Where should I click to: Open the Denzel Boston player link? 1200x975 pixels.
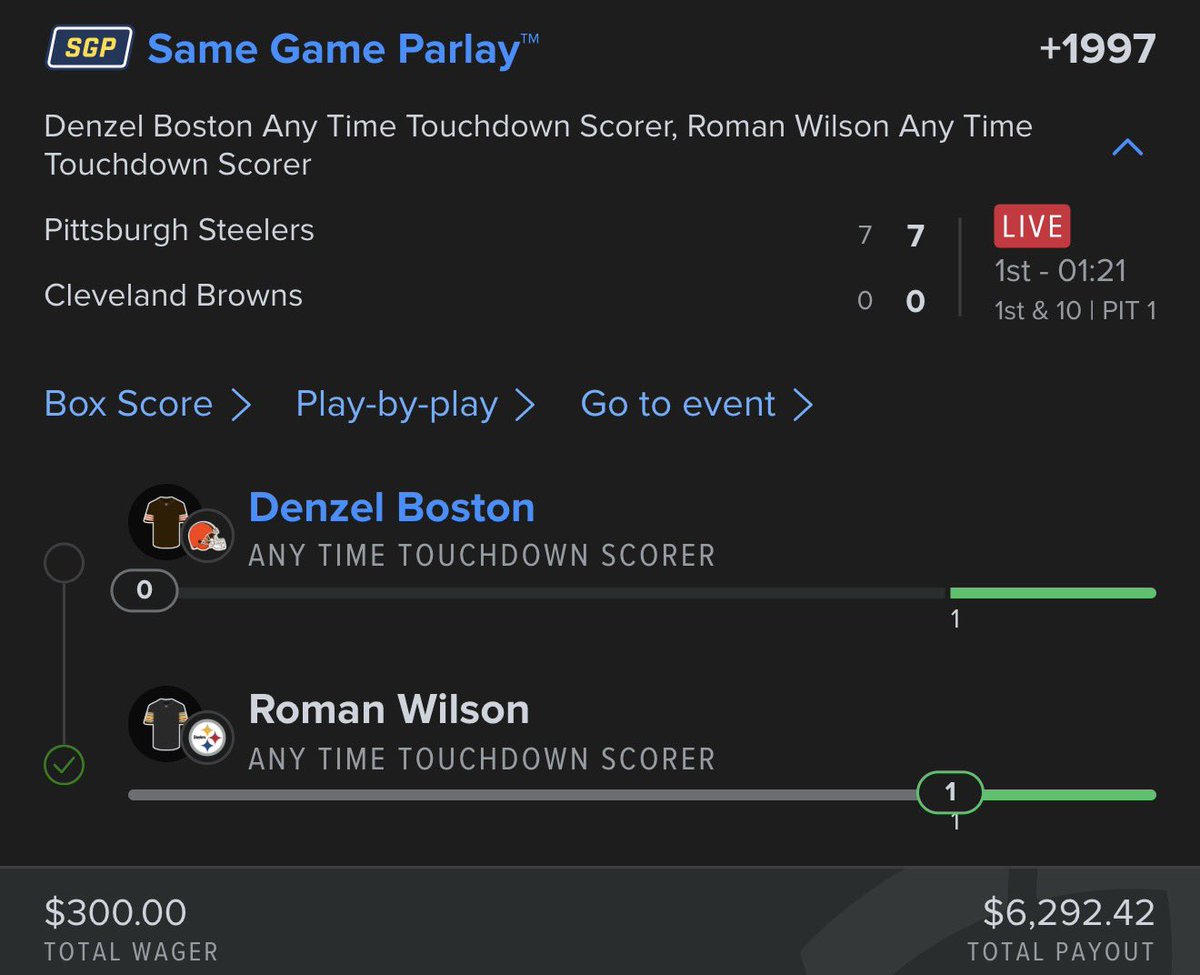391,507
